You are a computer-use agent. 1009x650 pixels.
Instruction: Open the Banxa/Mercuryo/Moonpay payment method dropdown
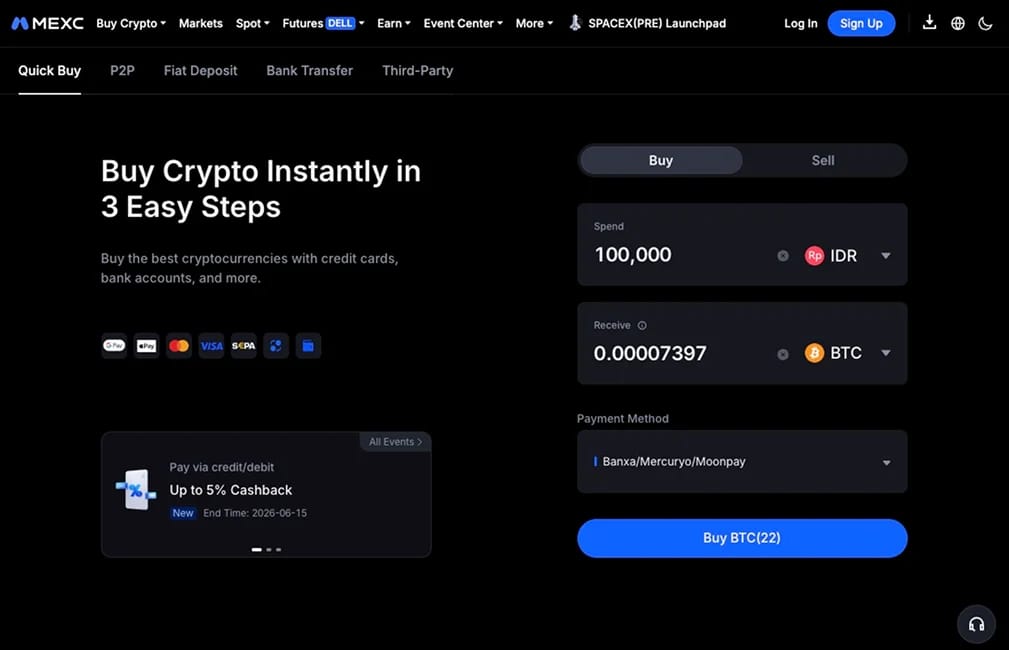tap(742, 461)
